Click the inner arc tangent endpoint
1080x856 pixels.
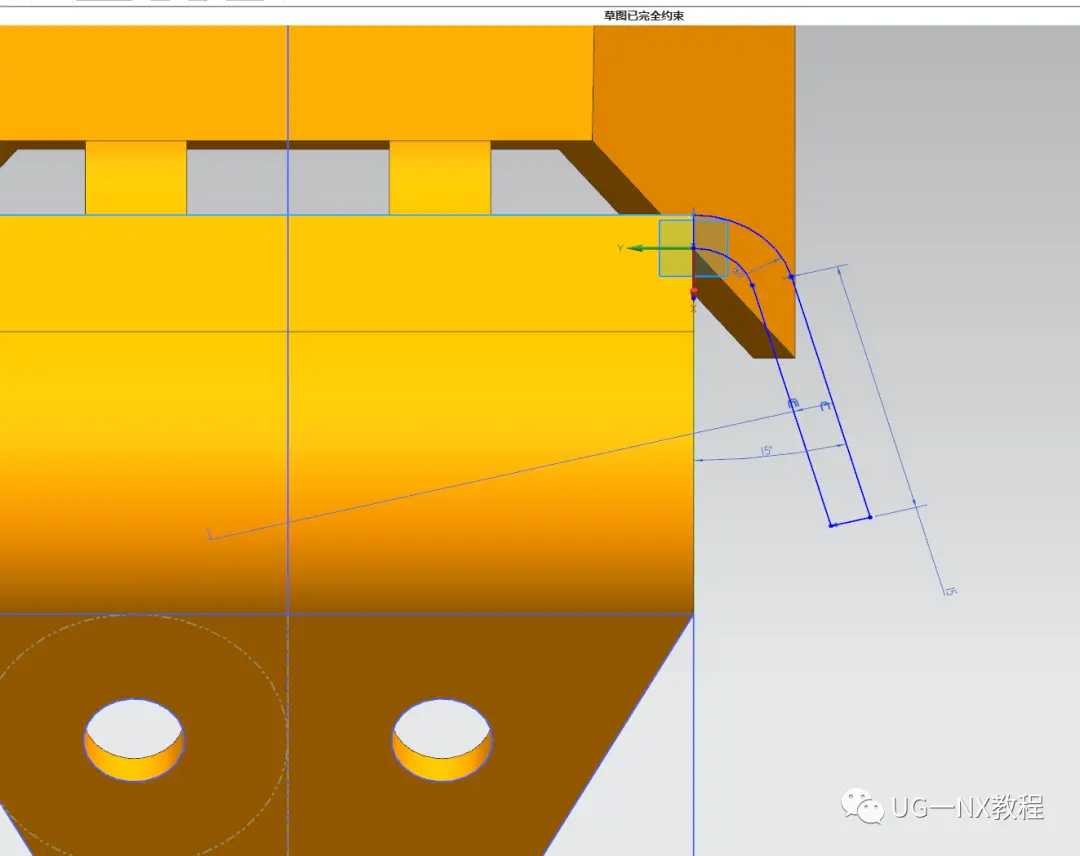pos(752,284)
